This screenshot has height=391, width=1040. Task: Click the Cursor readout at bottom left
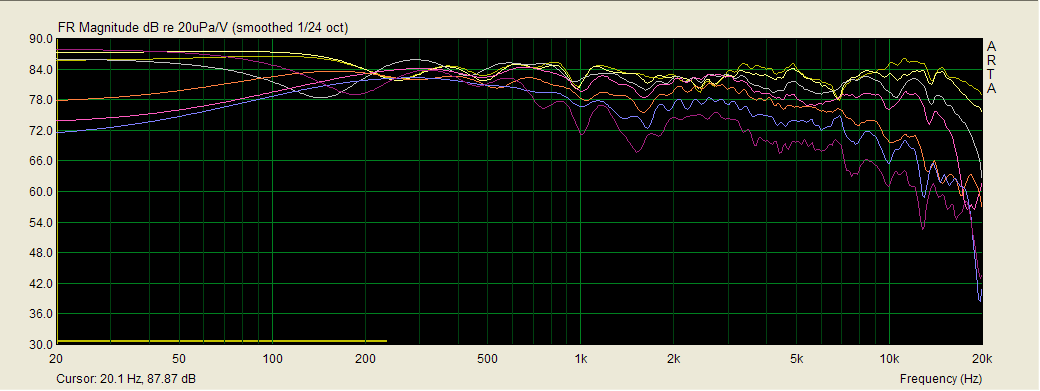click(126, 379)
